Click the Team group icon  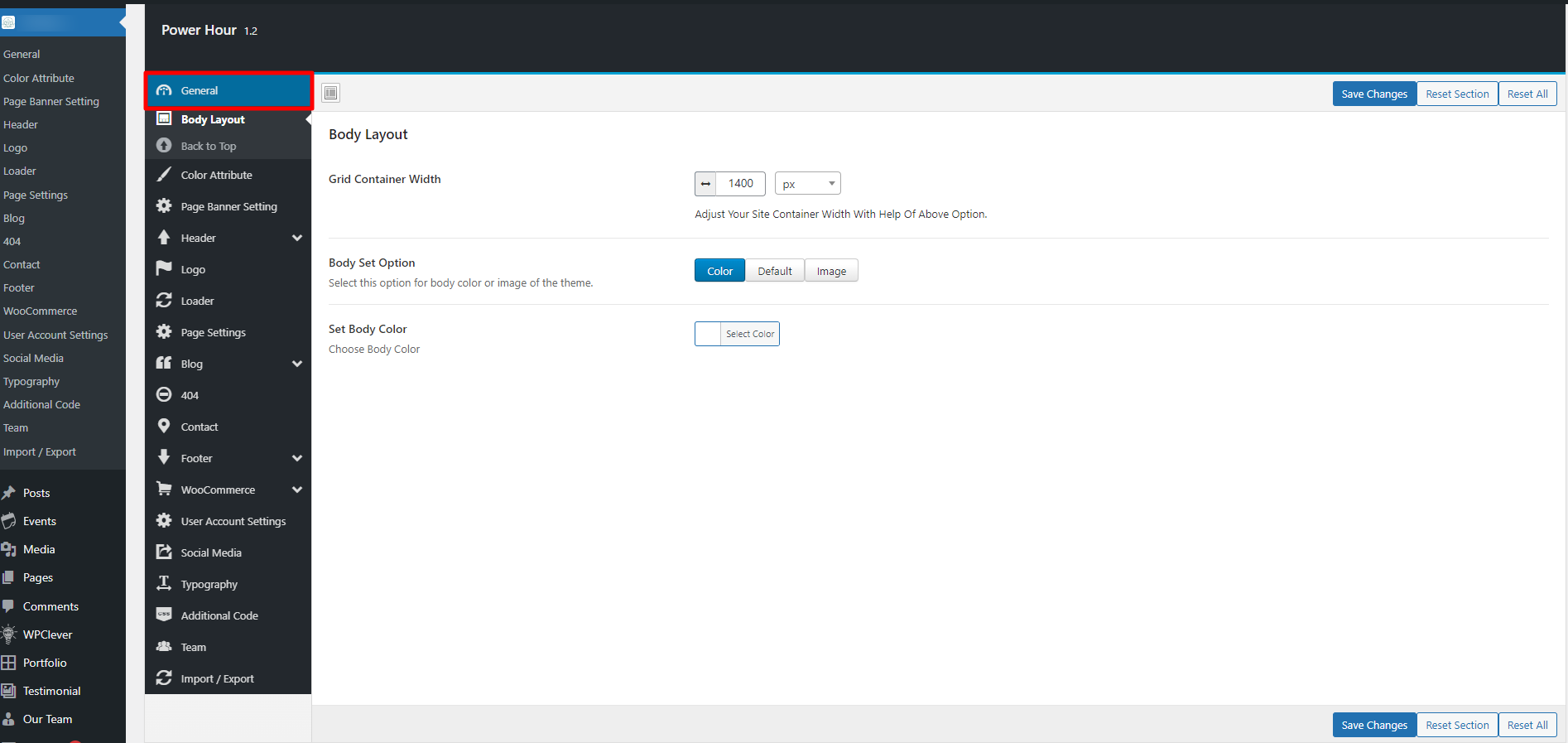pos(164,646)
